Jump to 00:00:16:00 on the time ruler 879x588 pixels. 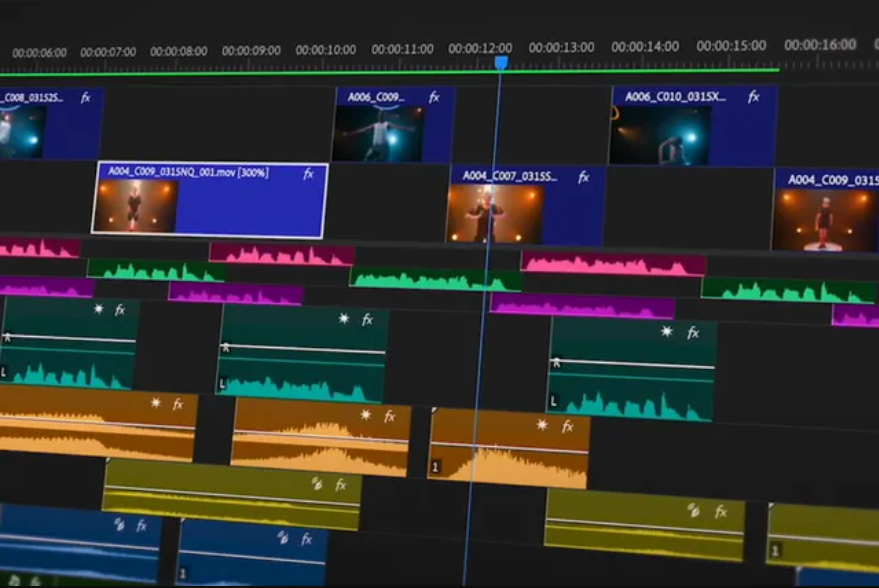pyautogui.click(x=820, y=45)
